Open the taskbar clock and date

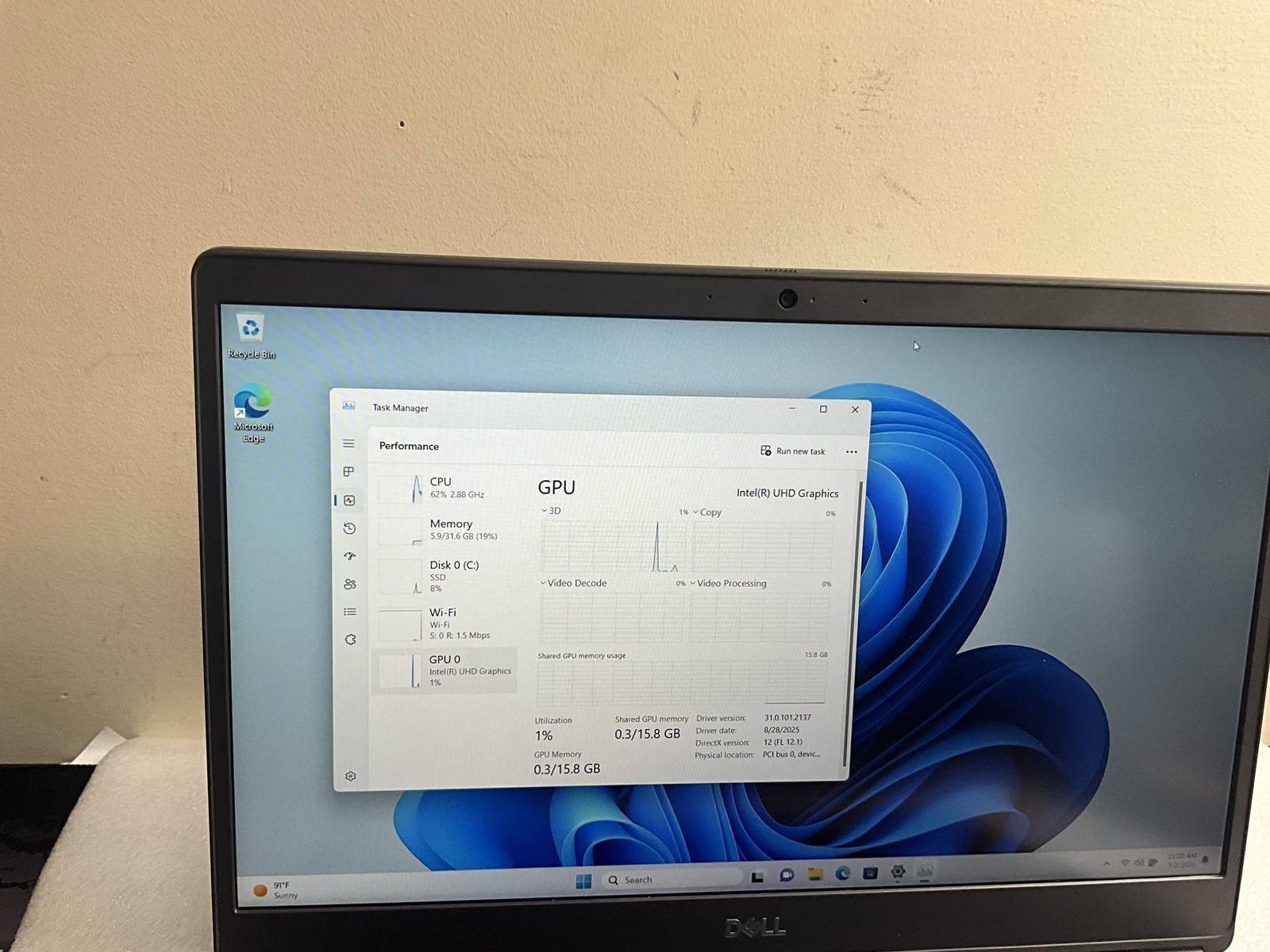[x=1182, y=860]
